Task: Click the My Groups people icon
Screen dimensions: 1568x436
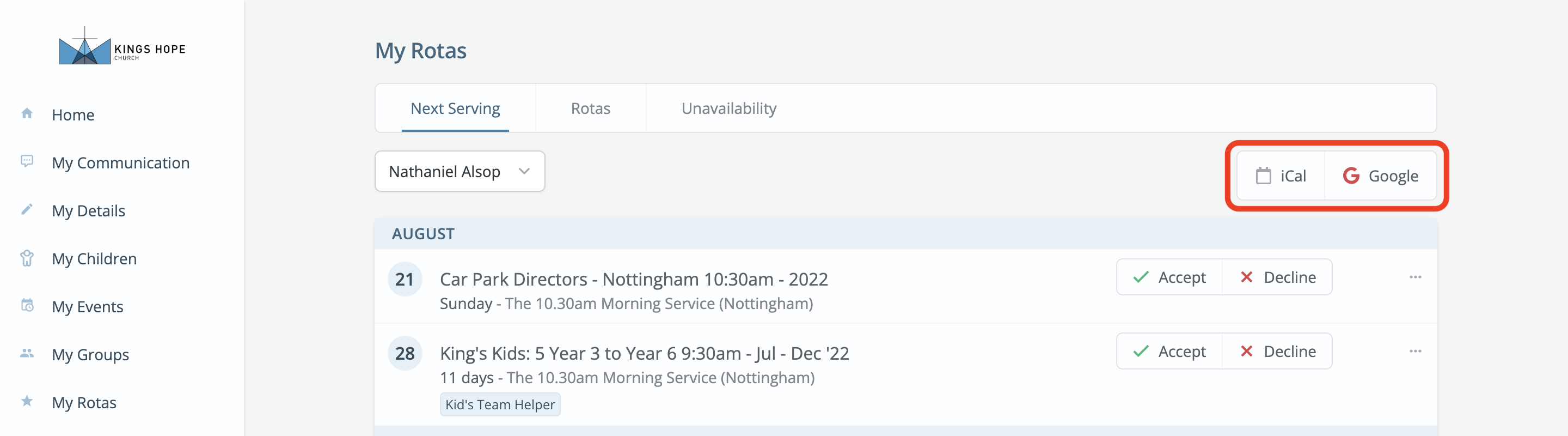Action: tap(27, 353)
